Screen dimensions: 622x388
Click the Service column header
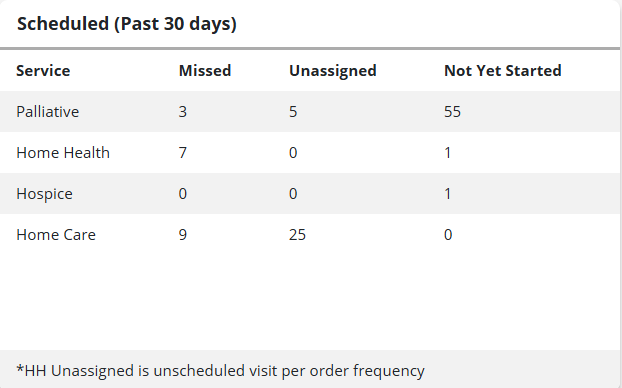[43, 71]
